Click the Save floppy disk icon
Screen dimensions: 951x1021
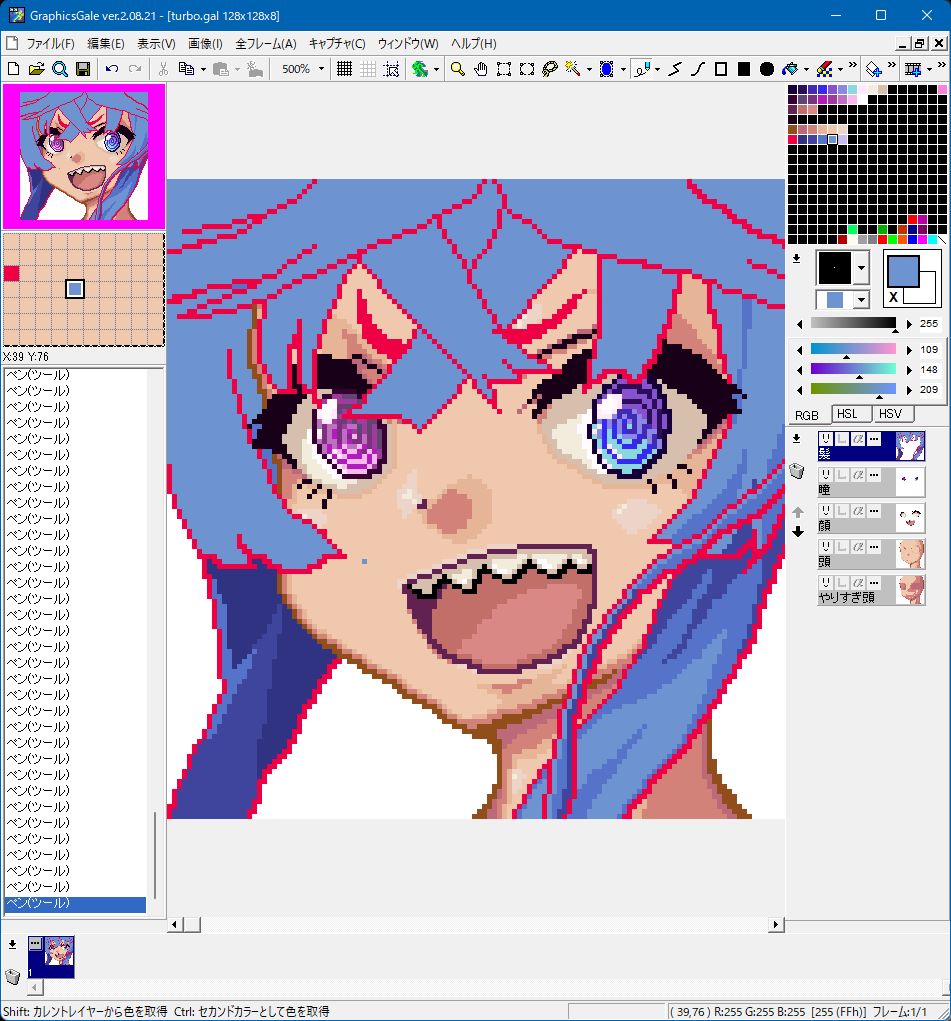(83, 69)
